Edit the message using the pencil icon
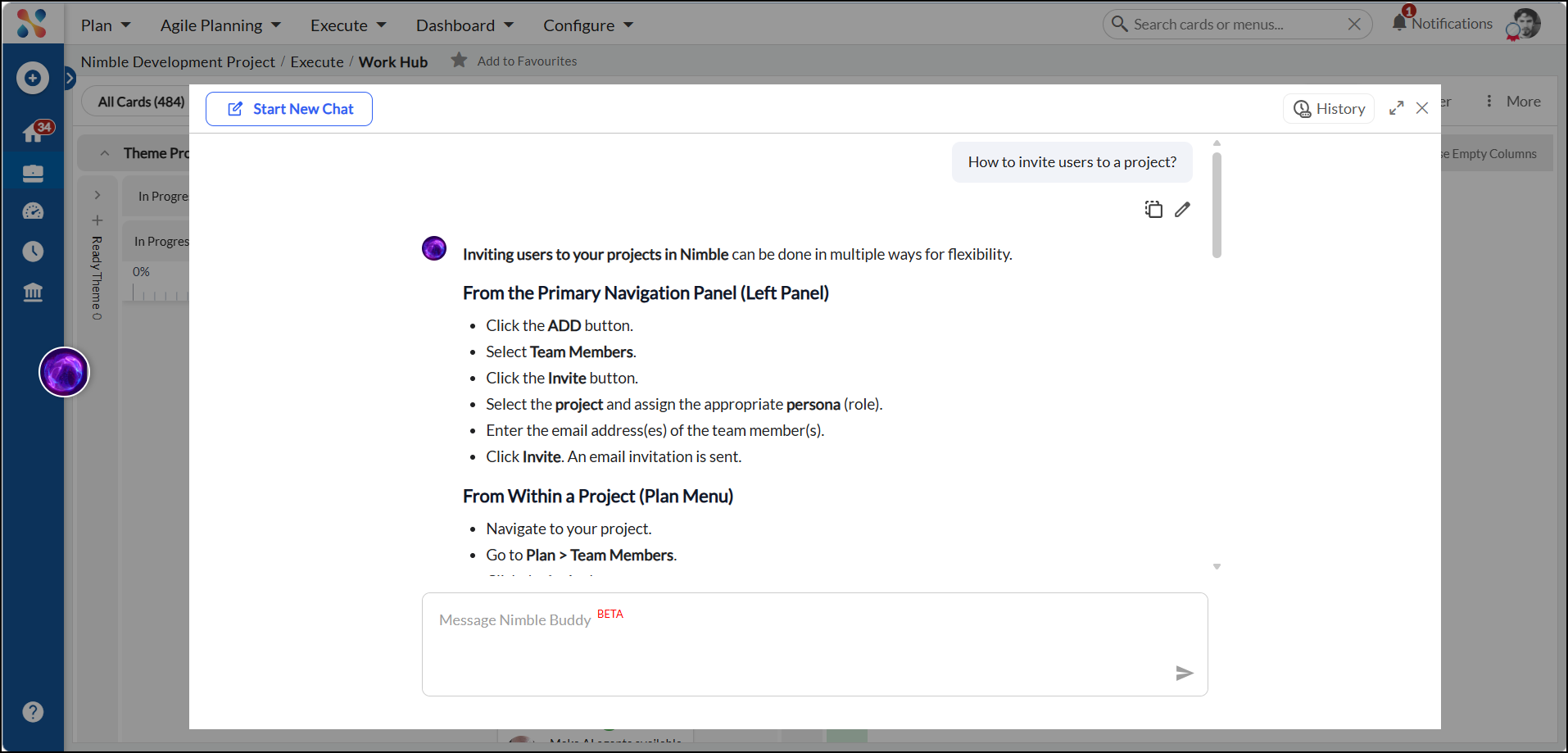 click(1182, 209)
